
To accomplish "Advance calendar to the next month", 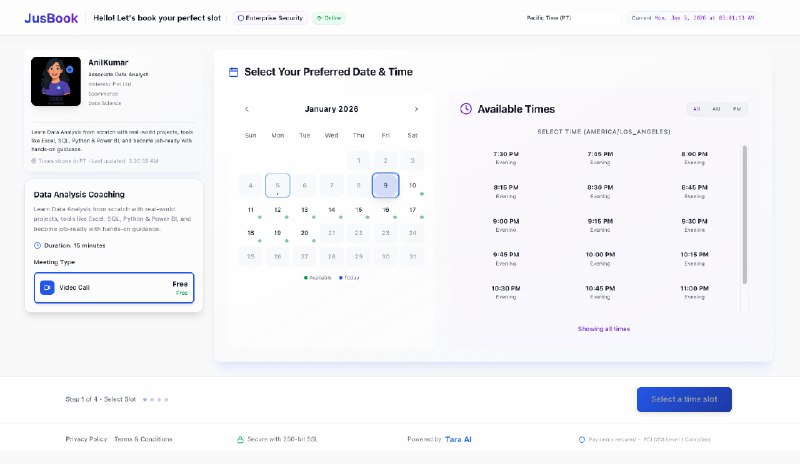I will pyautogui.click(x=416, y=109).
